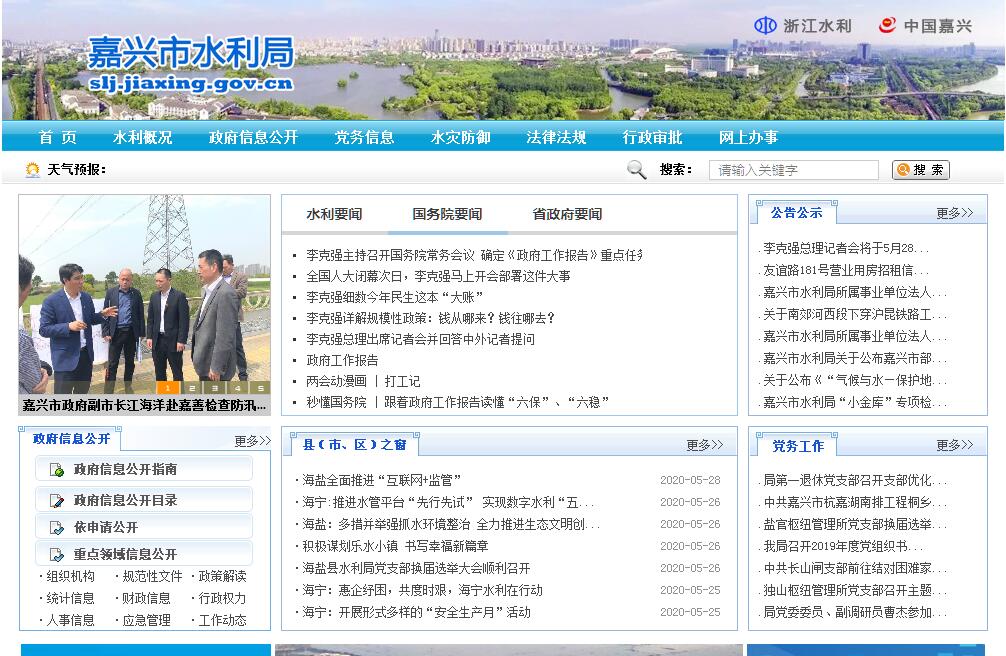Click the magnifying glass icon beside 搜索
The width and height of the screenshot is (1006, 656).
pos(637,170)
